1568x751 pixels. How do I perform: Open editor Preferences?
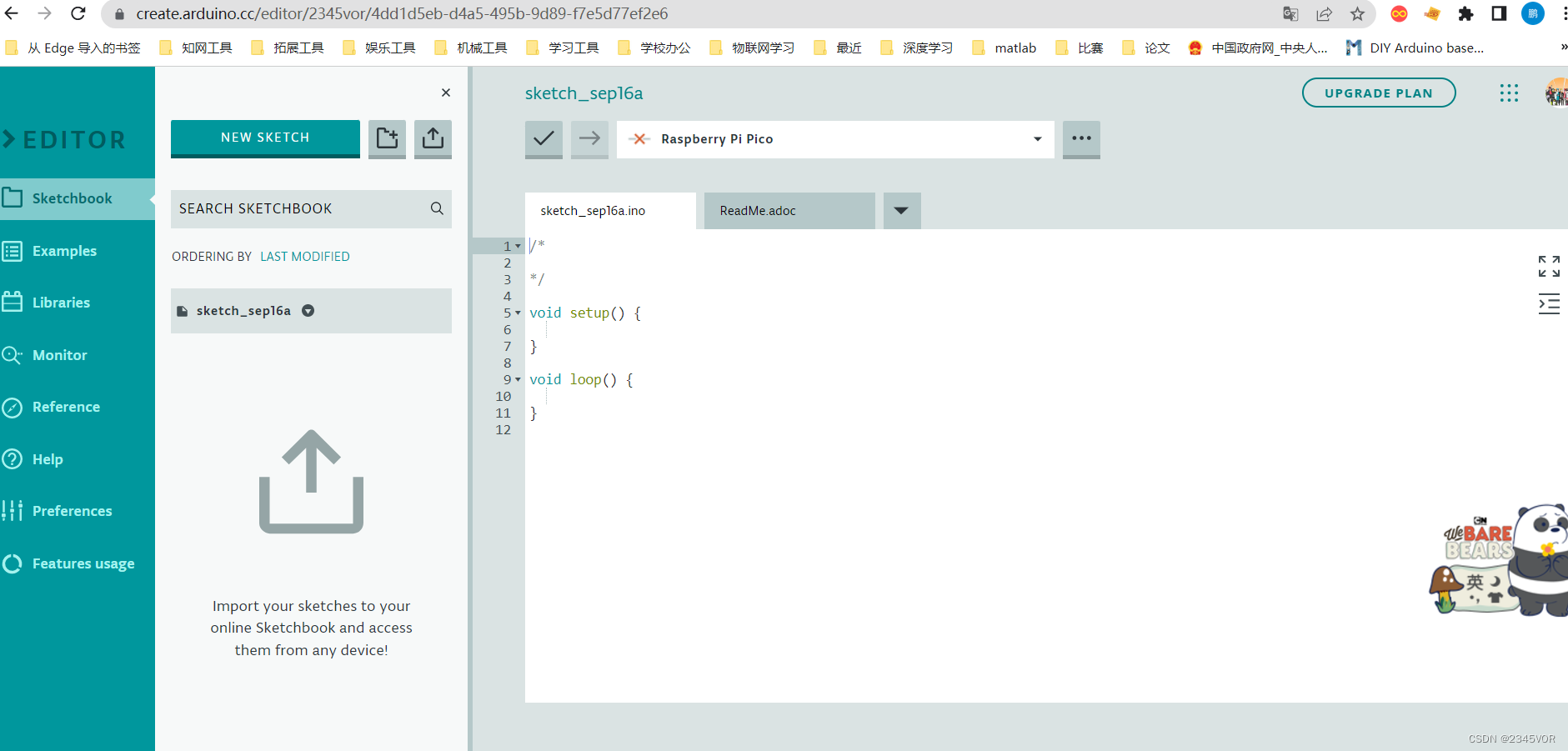point(72,510)
